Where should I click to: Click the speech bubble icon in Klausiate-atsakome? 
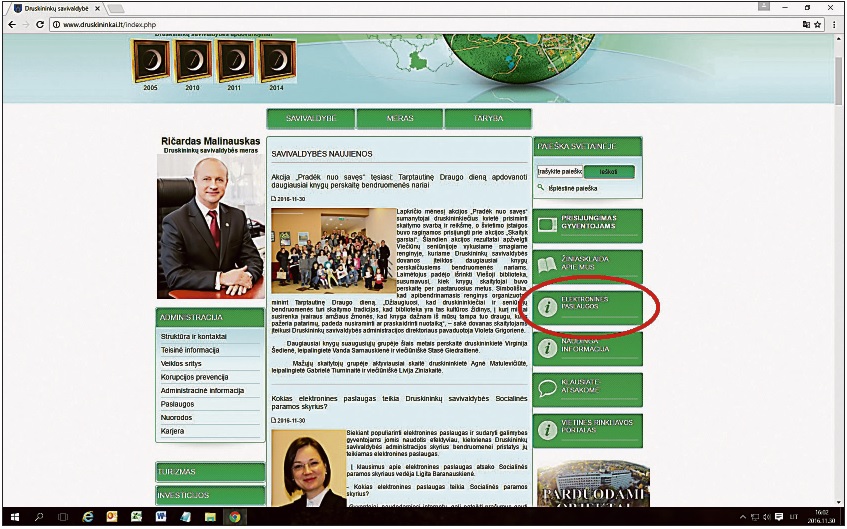[x=547, y=389]
